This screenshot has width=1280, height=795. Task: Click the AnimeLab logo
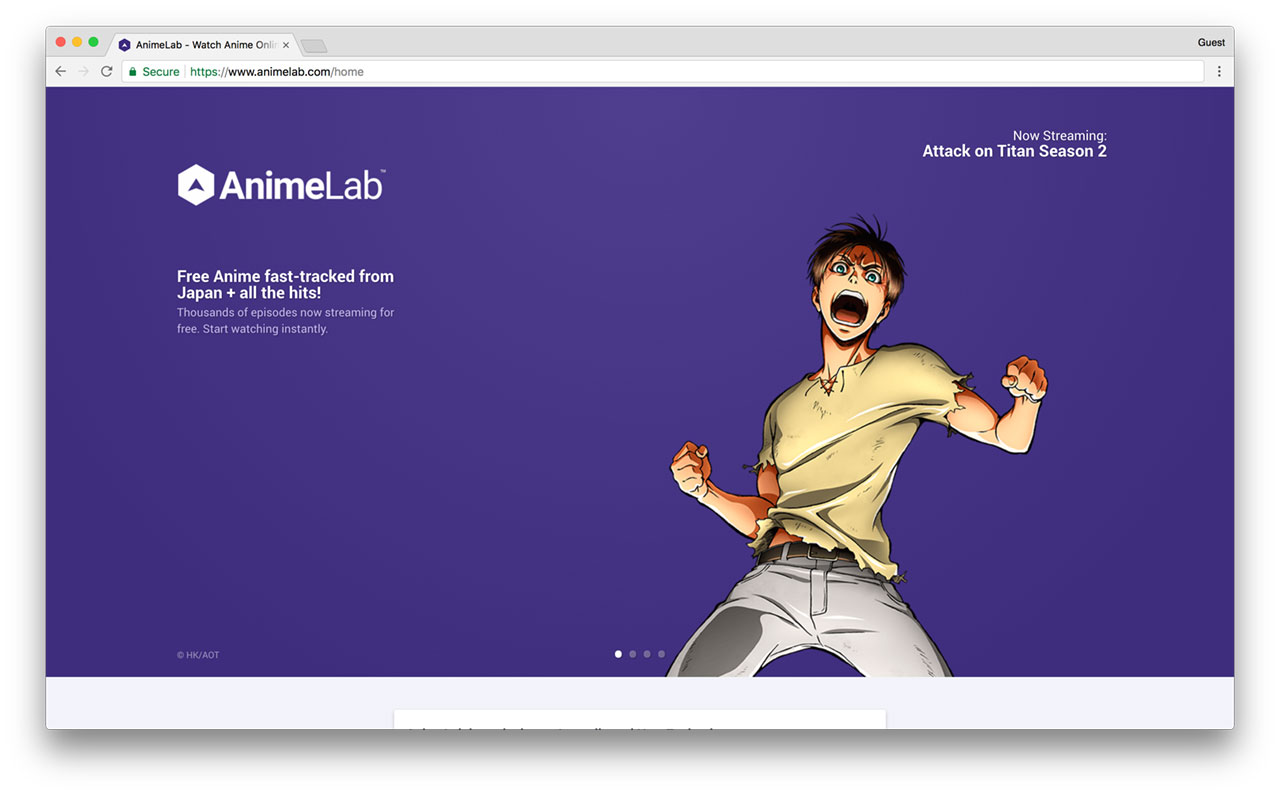click(x=281, y=185)
